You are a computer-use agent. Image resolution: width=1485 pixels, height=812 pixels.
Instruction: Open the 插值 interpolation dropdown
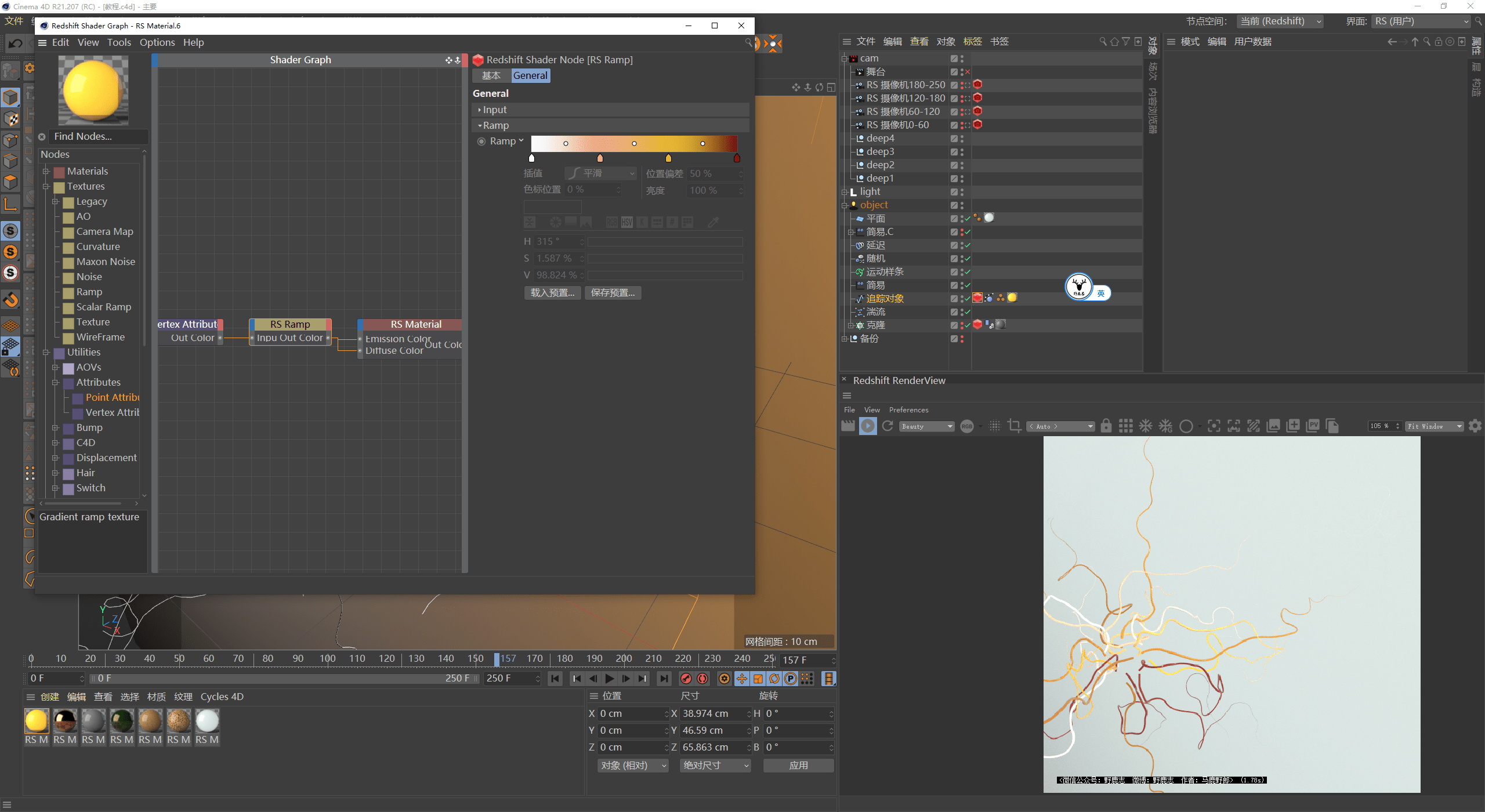(601, 173)
